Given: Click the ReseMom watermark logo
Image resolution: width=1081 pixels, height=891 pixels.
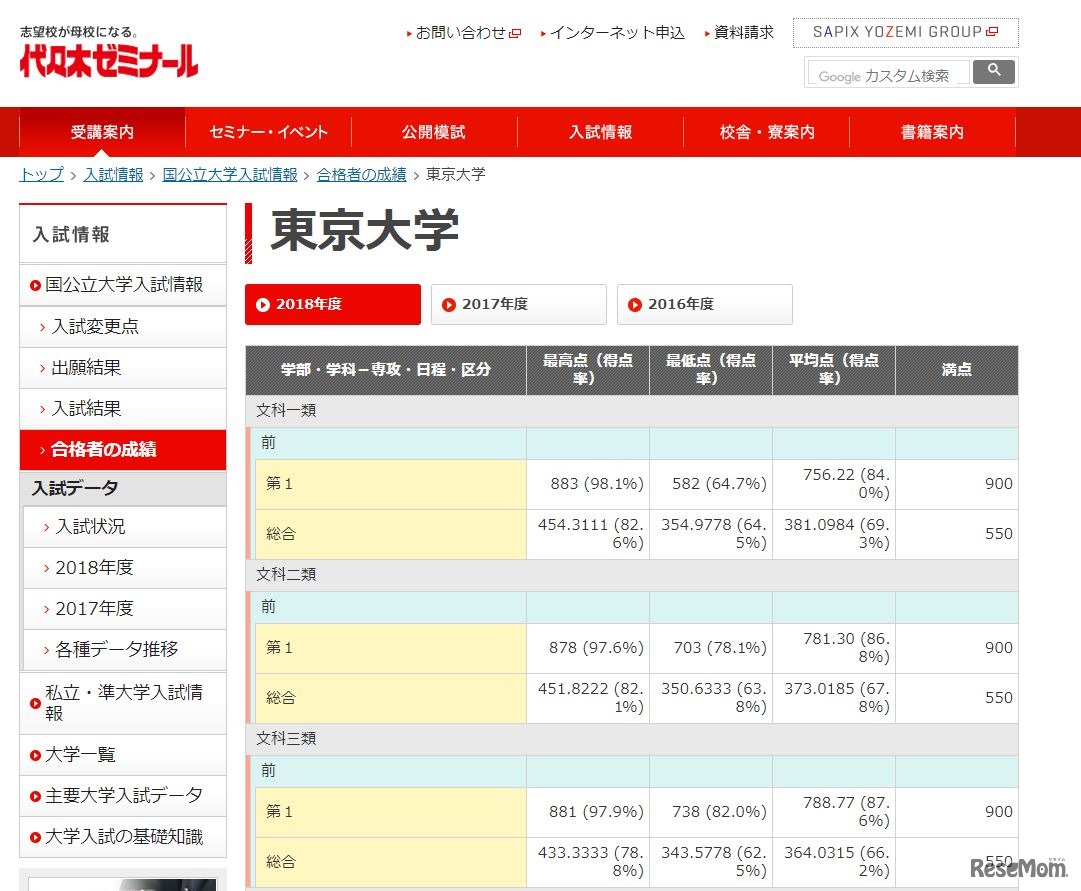Looking at the screenshot, I should coord(1017,867).
